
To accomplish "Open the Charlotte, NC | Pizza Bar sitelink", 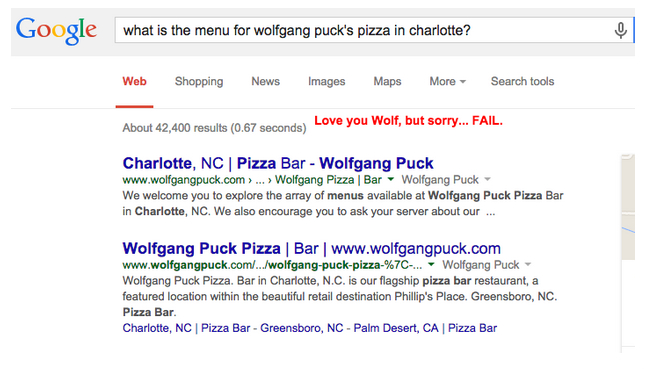I will pos(186,328).
